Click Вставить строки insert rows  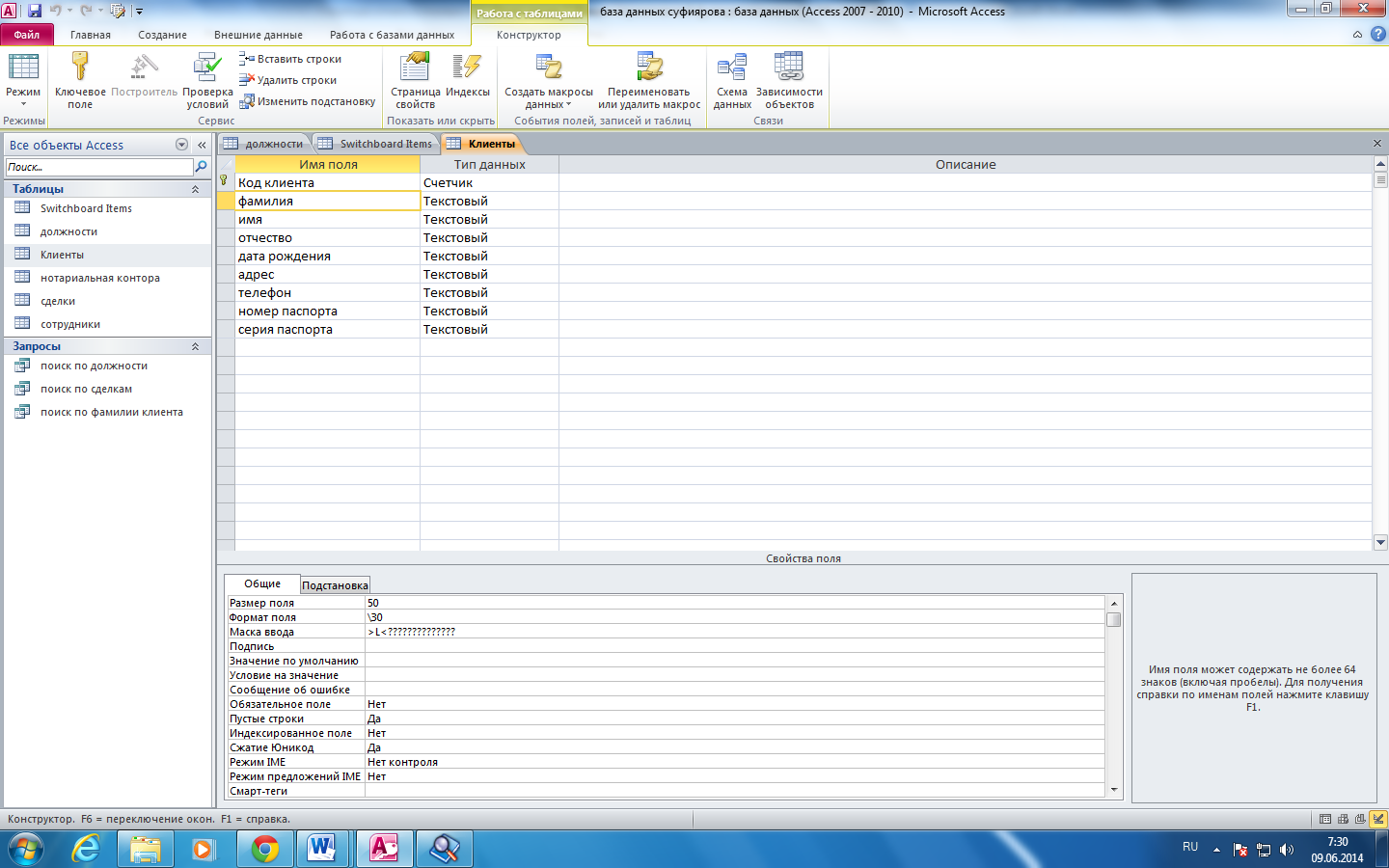290,59
